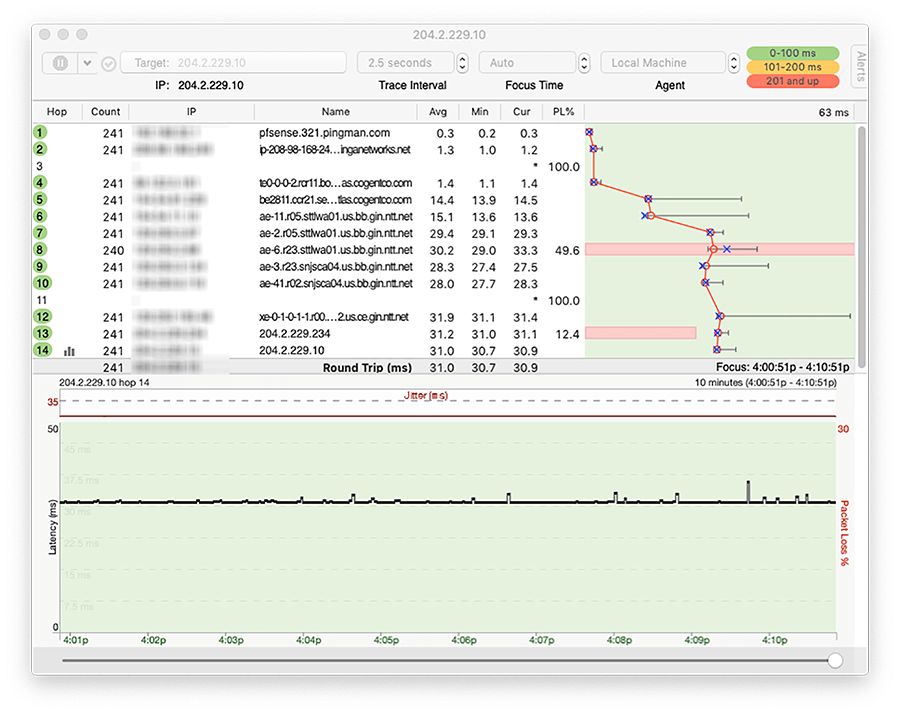The image size is (900, 714).
Task: Confirm the target using the checkmark icon
Action: [109, 62]
